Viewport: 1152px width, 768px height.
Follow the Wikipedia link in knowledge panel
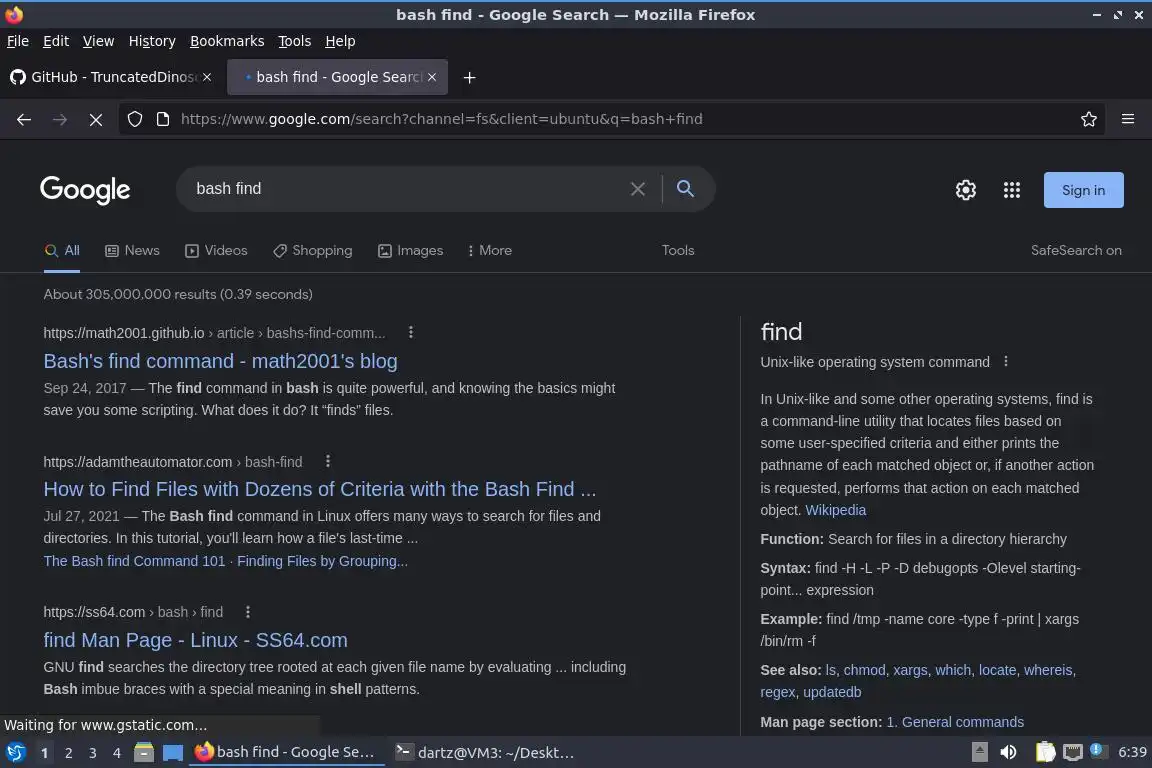[x=835, y=510]
